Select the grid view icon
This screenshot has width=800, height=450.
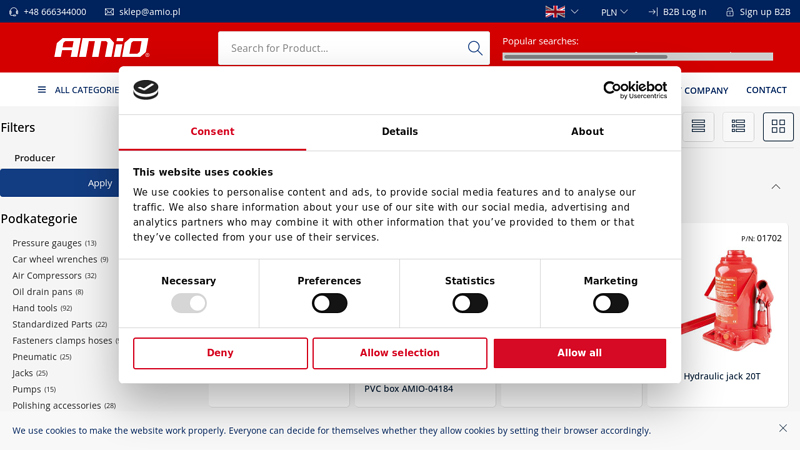pos(778,127)
